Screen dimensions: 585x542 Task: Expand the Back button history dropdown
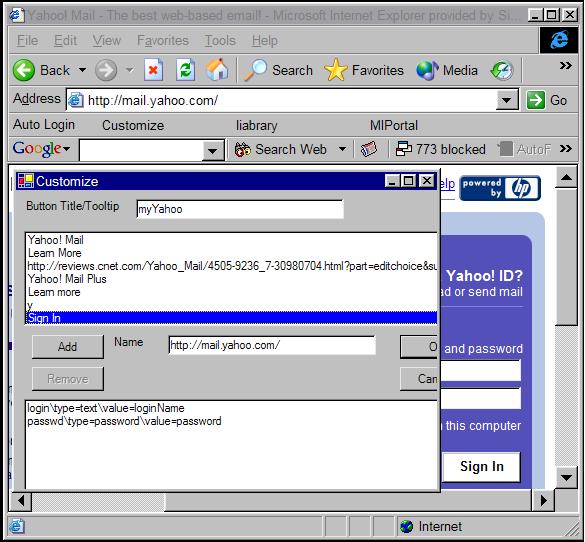[x=82, y=70]
